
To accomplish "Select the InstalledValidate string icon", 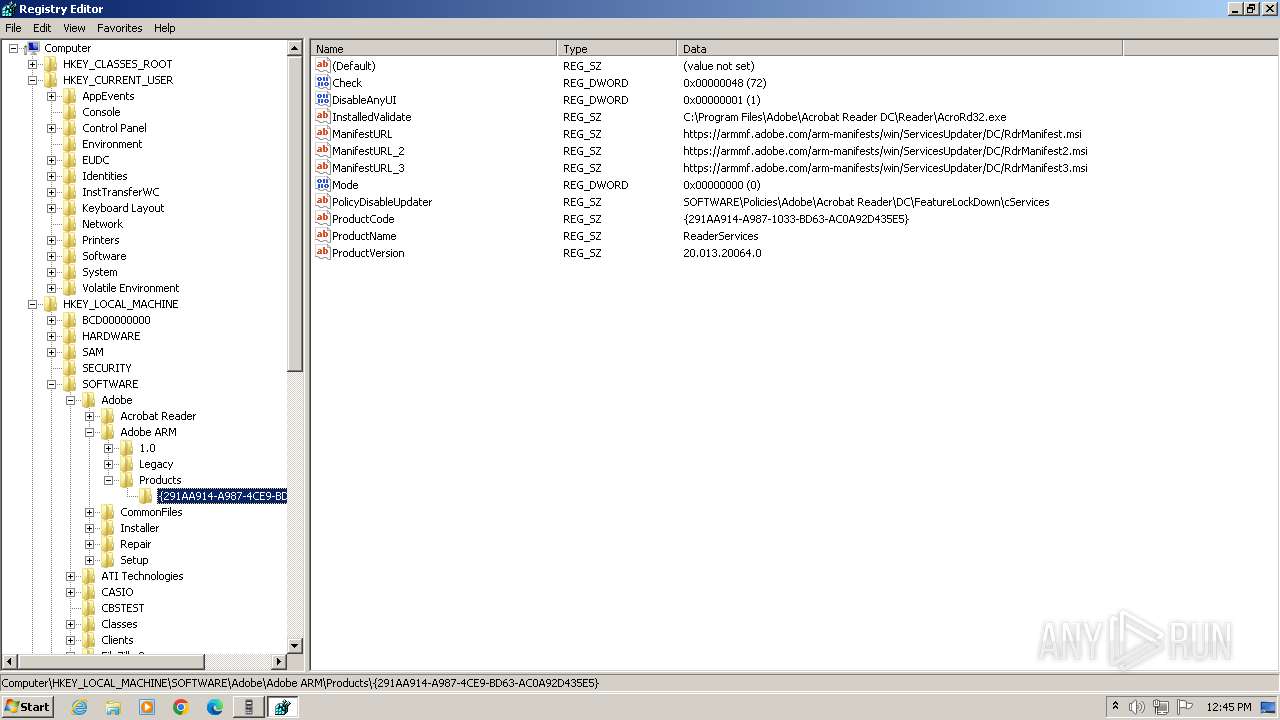I will pyautogui.click(x=322, y=116).
